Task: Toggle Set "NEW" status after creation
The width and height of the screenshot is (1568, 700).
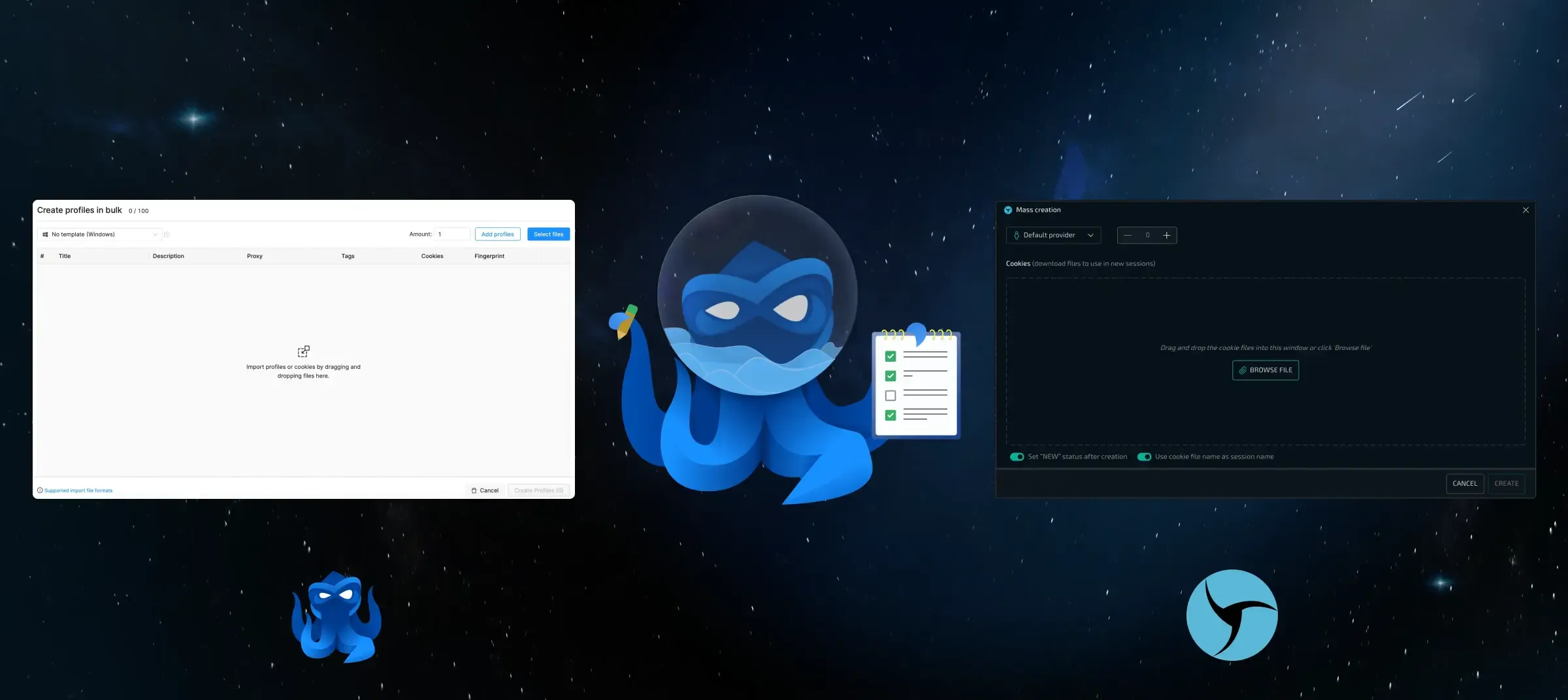Action: coord(1017,457)
